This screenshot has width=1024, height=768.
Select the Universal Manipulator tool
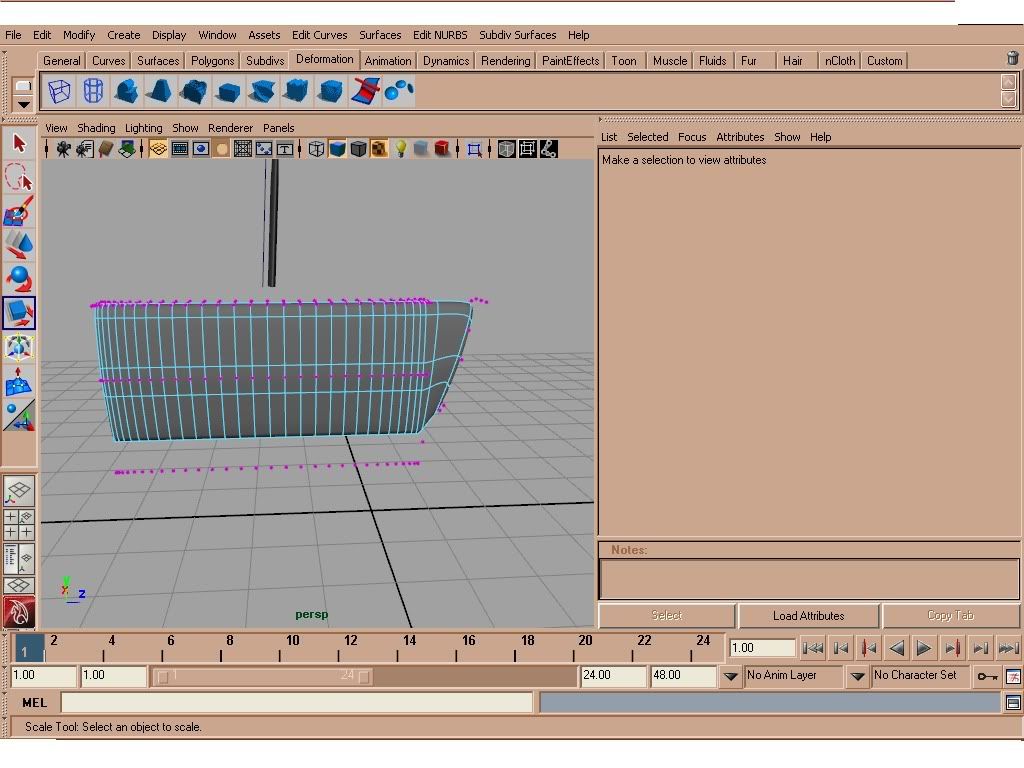click(x=19, y=347)
